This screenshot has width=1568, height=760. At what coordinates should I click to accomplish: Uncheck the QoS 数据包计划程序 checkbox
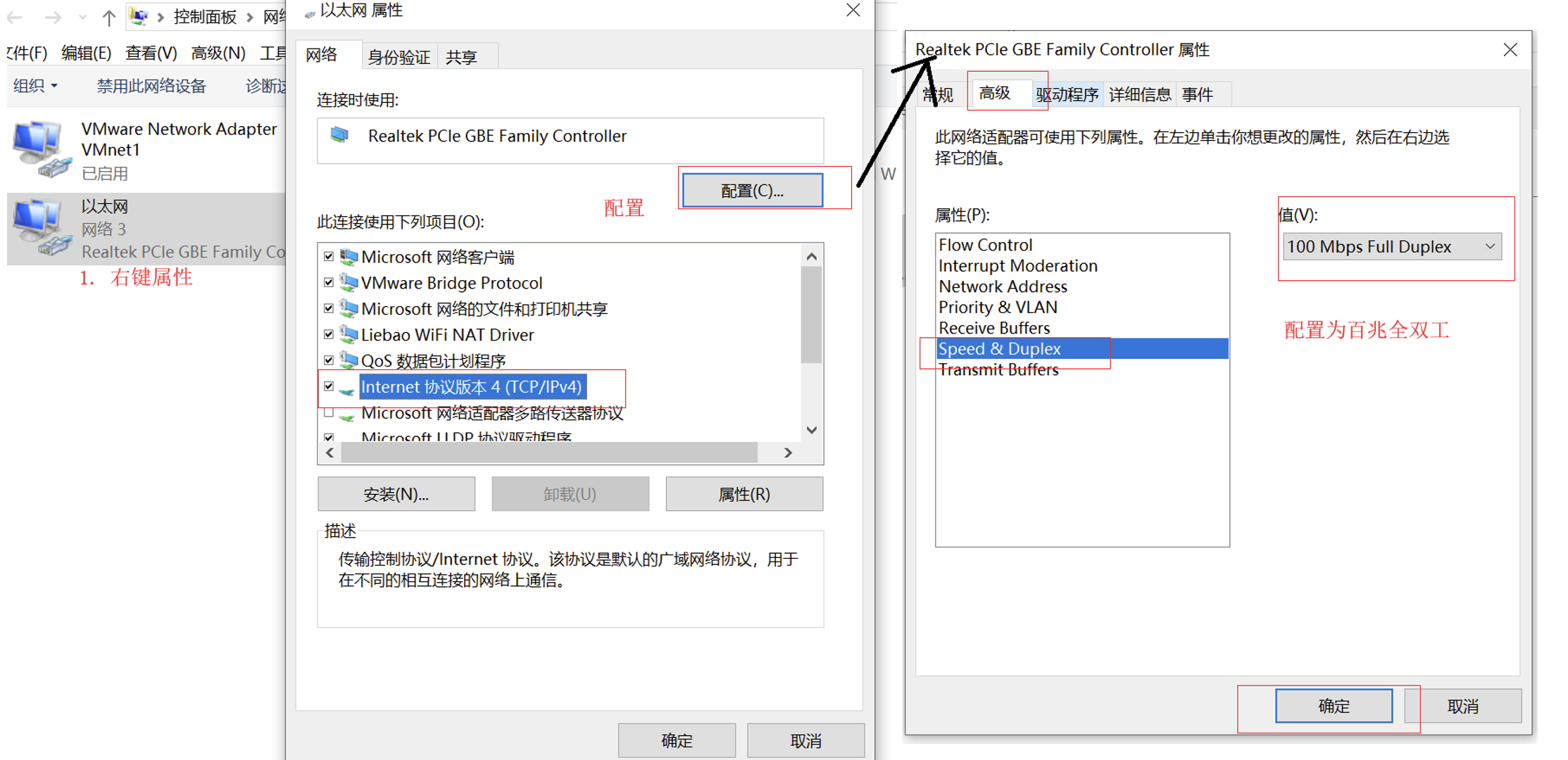tap(329, 360)
